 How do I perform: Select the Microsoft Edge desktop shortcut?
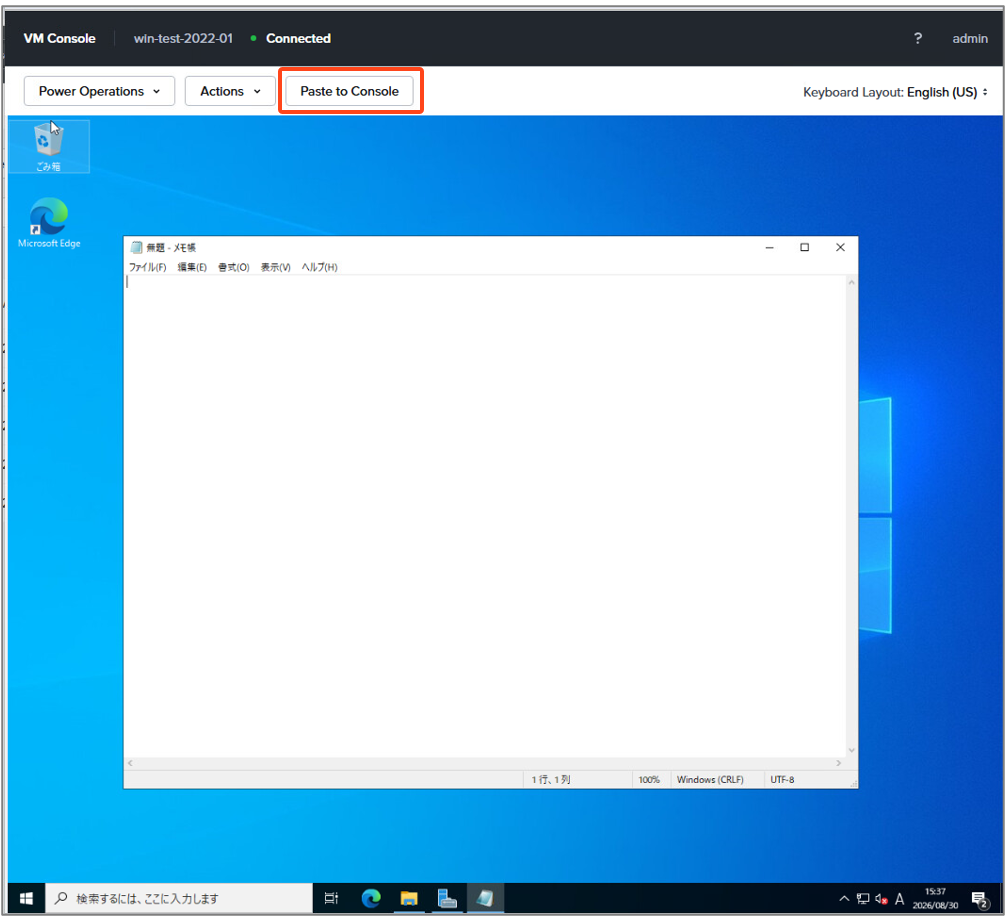(x=49, y=223)
